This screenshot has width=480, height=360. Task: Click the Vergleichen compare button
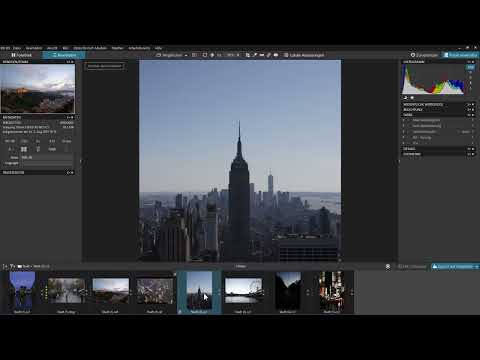pos(169,55)
